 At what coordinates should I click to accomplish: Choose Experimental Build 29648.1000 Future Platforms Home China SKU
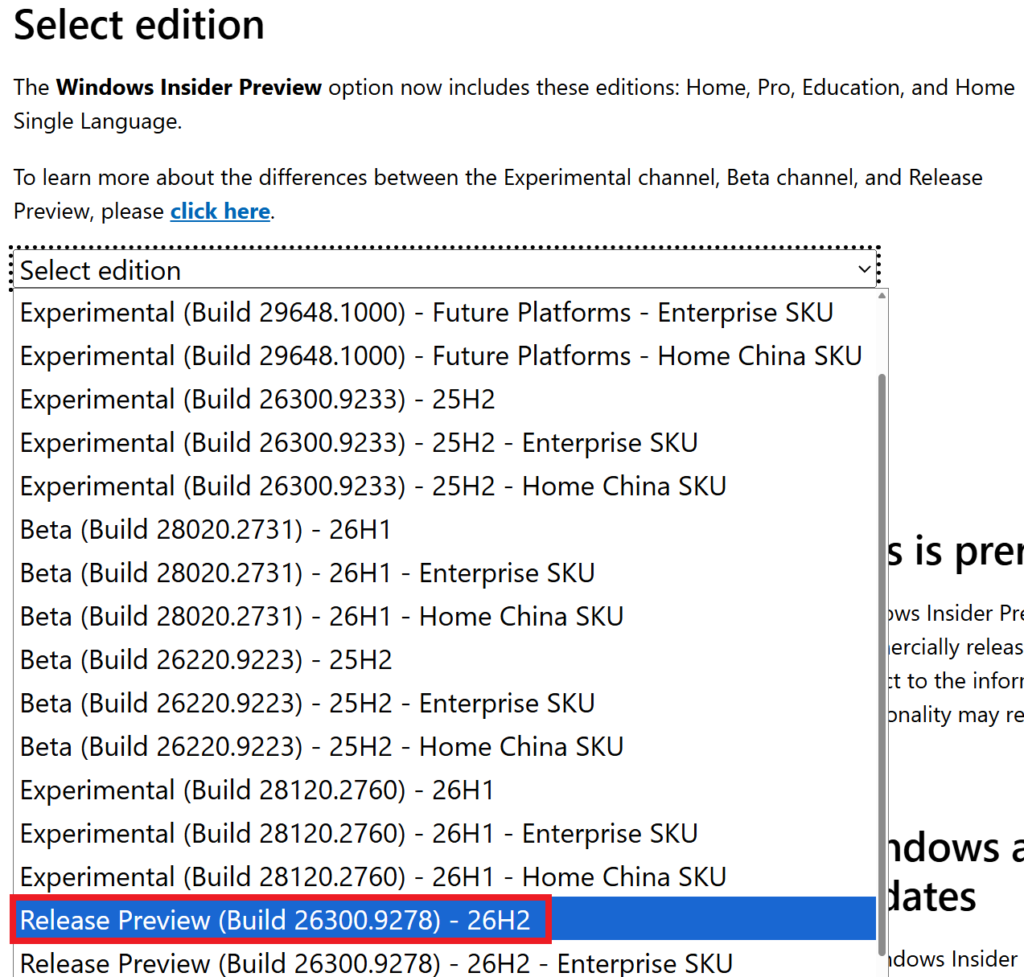click(445, 357)
